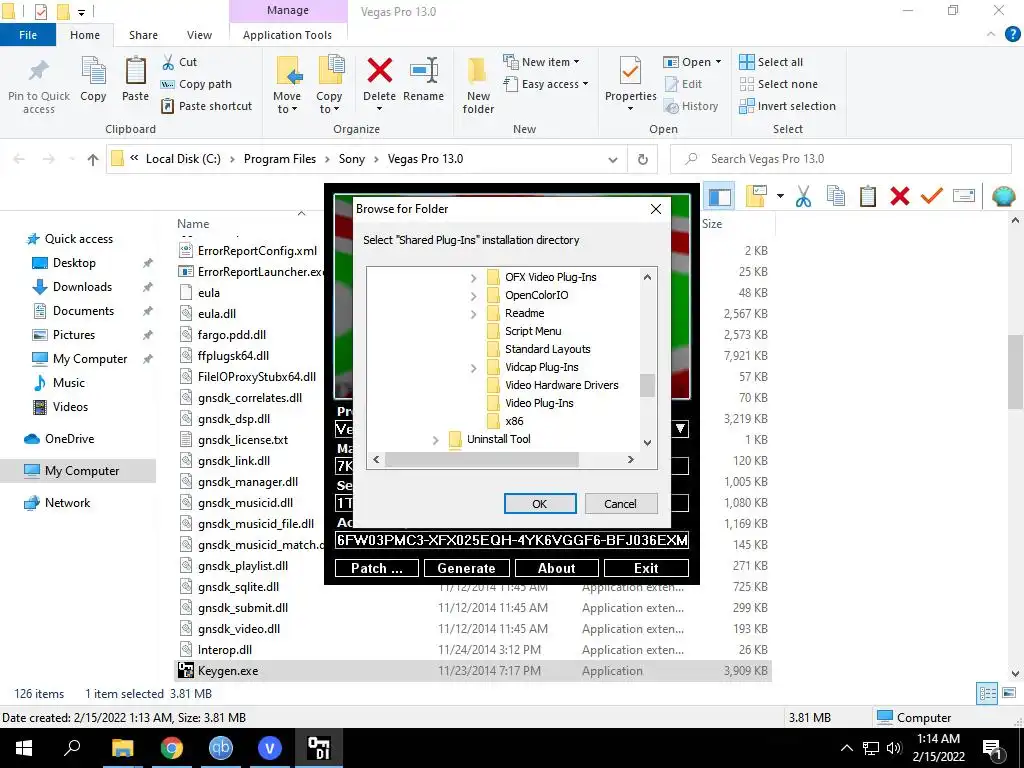
Task: Click the secondary toolbar scissors icon
Action: 803,196
